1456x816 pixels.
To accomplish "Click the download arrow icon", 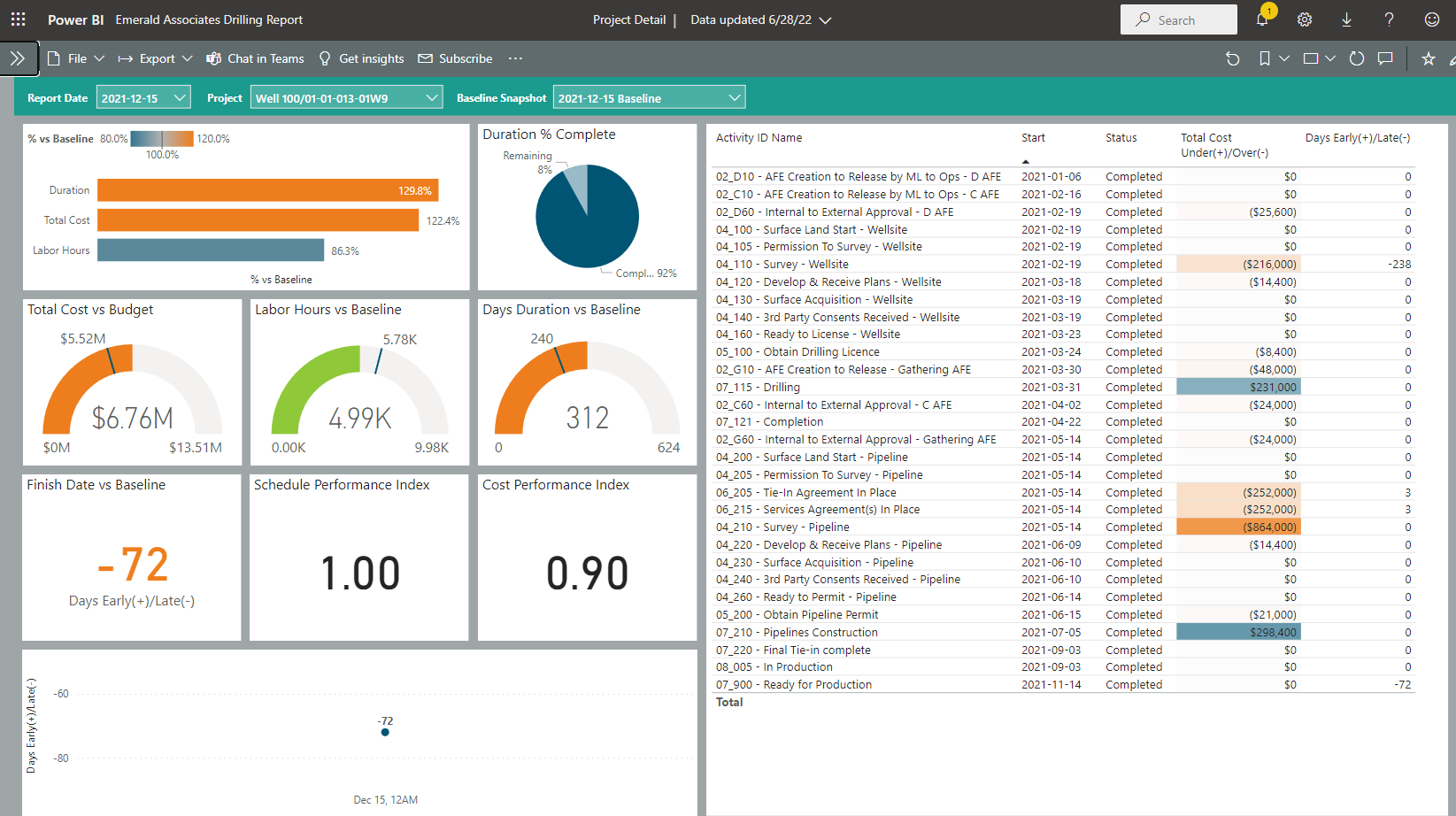I will pos(1346,19).
